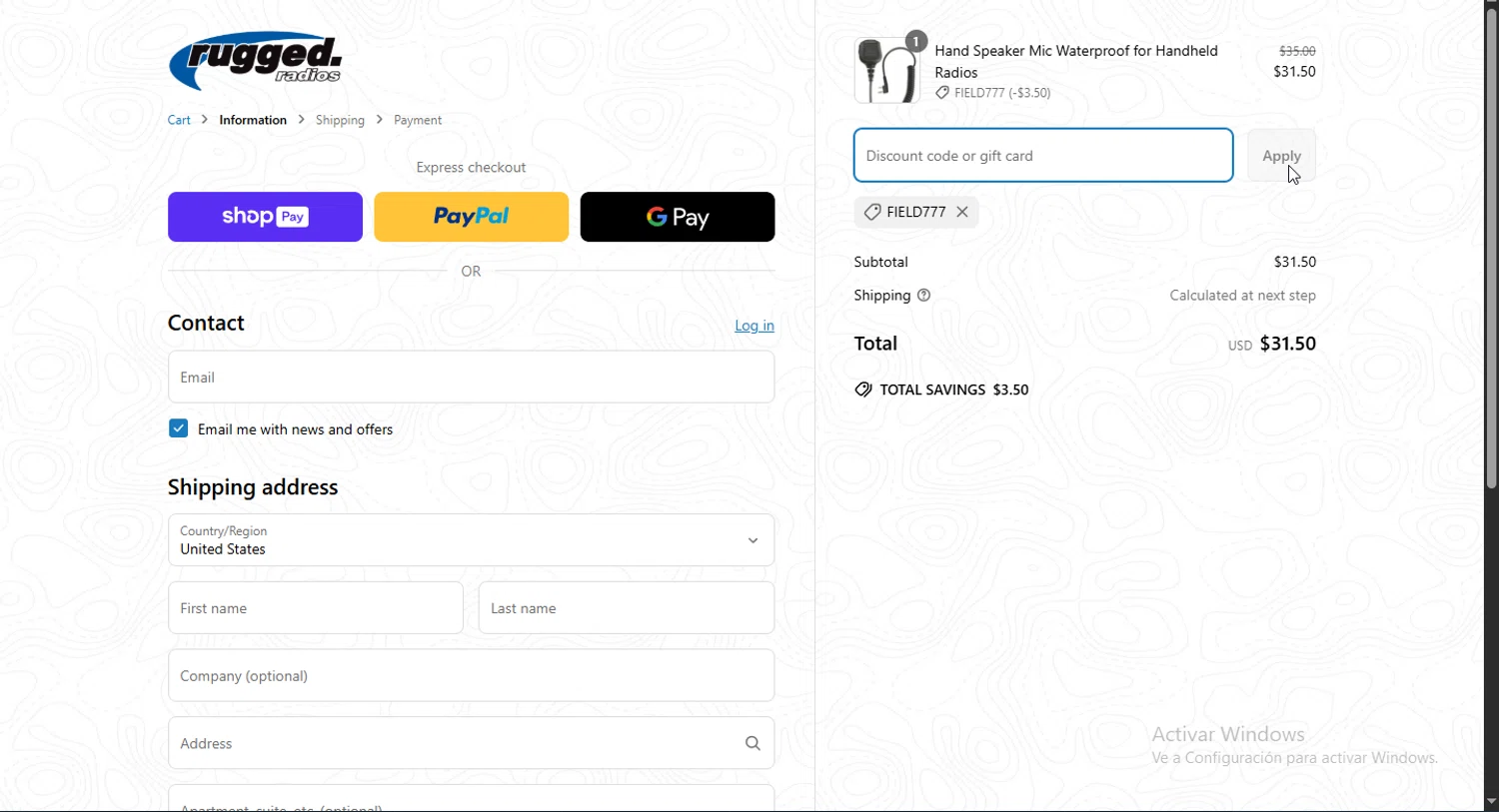Click the Apply discount button
This screenshot has height=812, width=1499.
coord(1281,156)
